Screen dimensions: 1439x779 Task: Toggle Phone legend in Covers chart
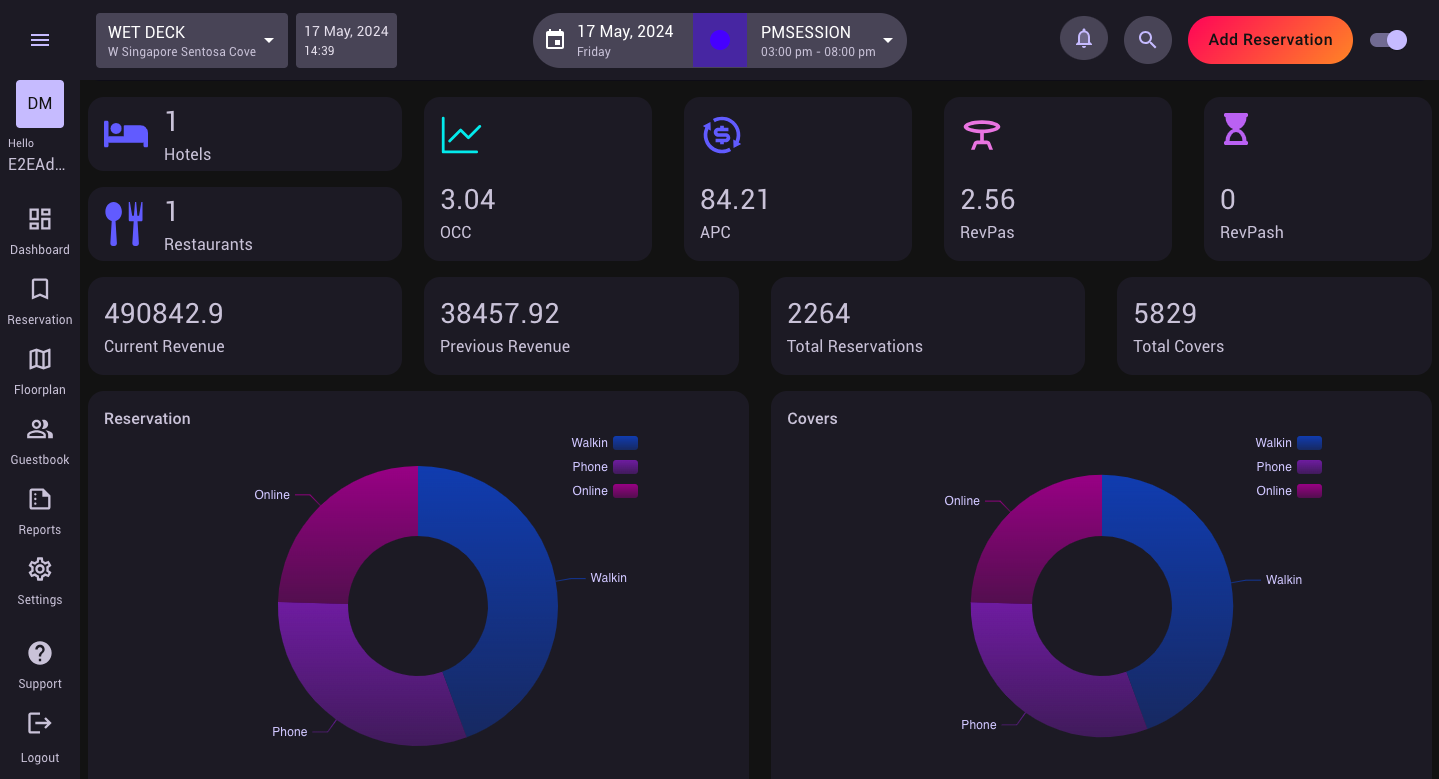pos(1308,467)
